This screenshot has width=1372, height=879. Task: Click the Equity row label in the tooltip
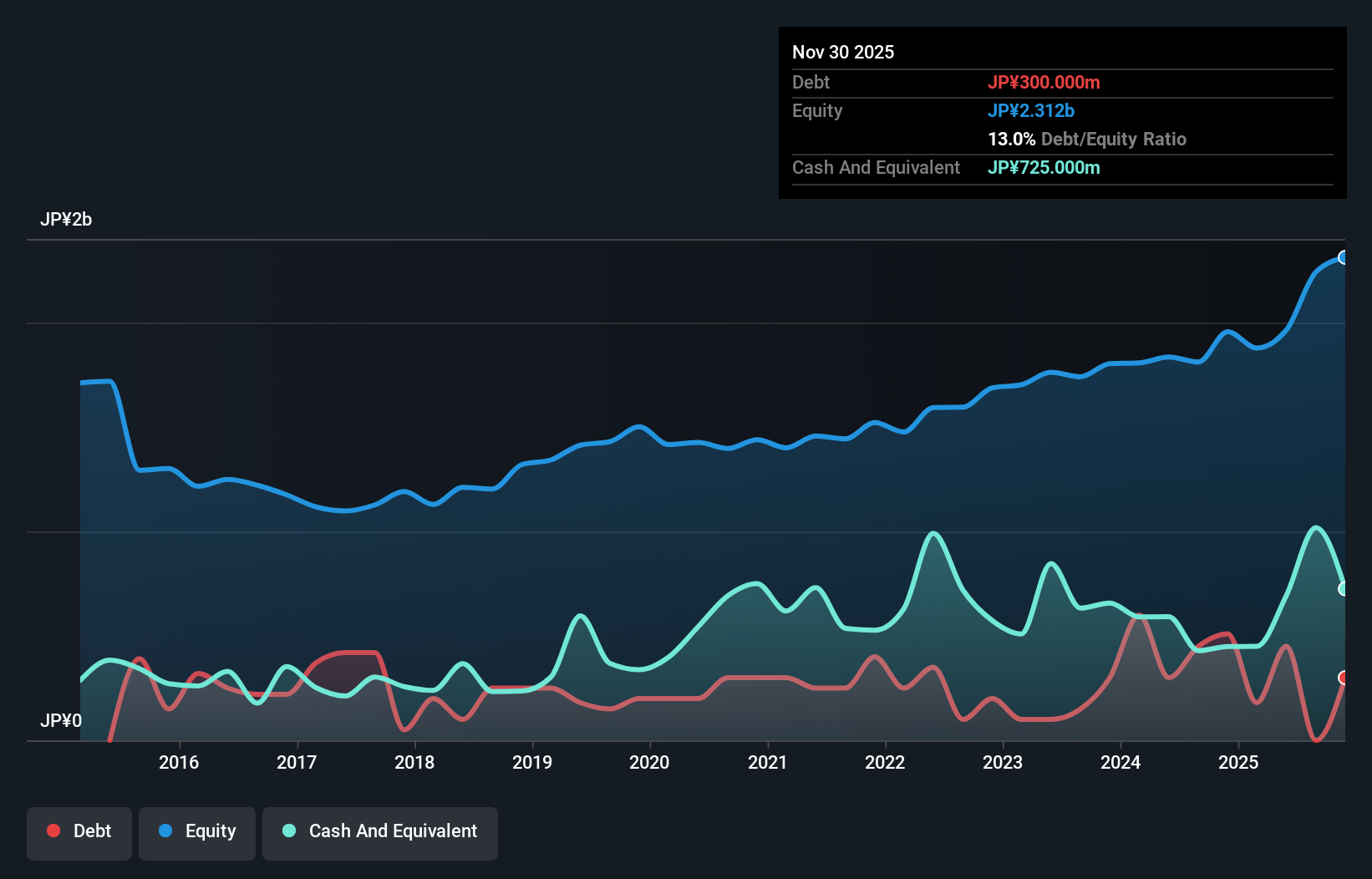pos(817,110)
